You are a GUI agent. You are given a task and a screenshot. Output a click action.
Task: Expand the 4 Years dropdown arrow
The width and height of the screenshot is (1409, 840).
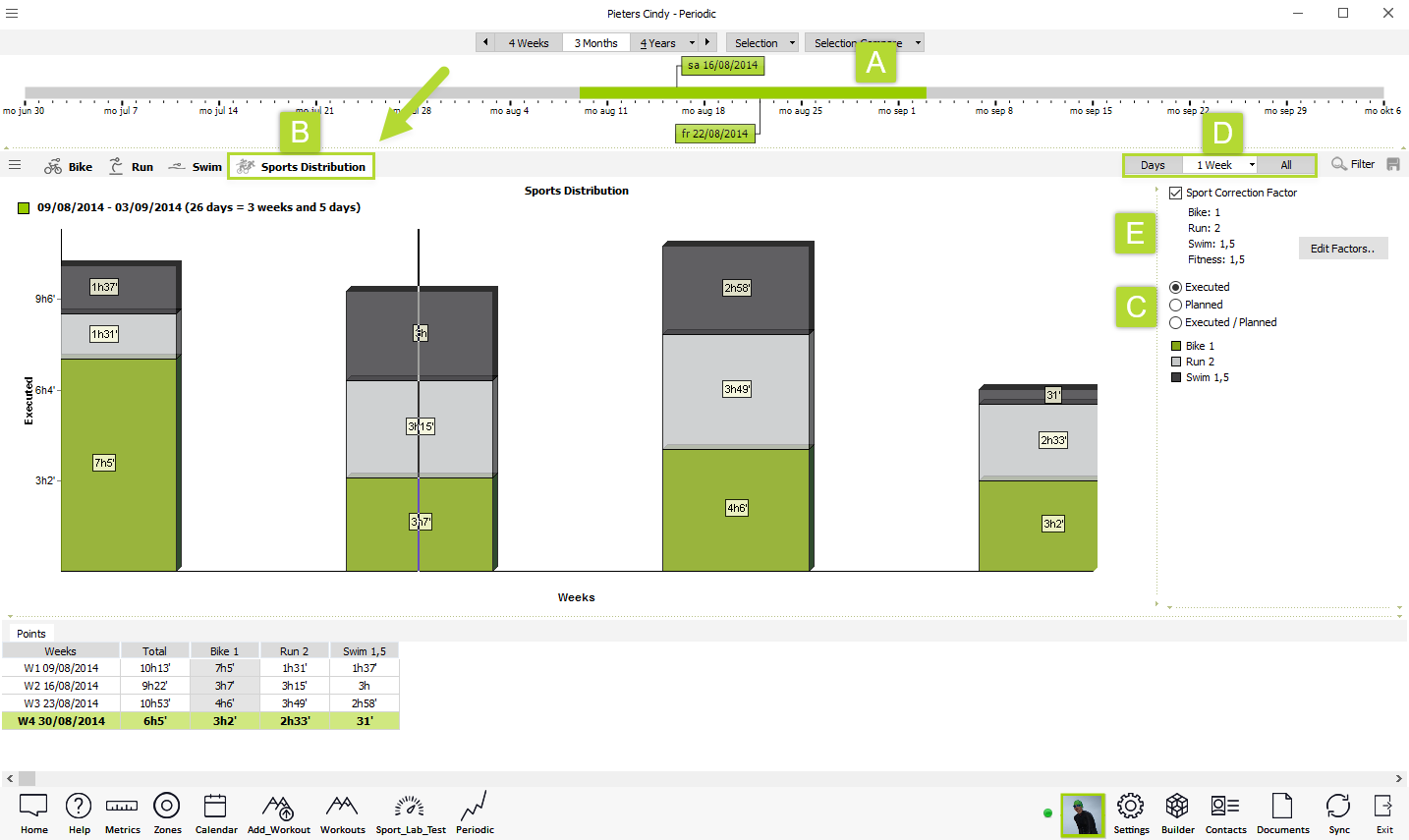tap(692, 43)
